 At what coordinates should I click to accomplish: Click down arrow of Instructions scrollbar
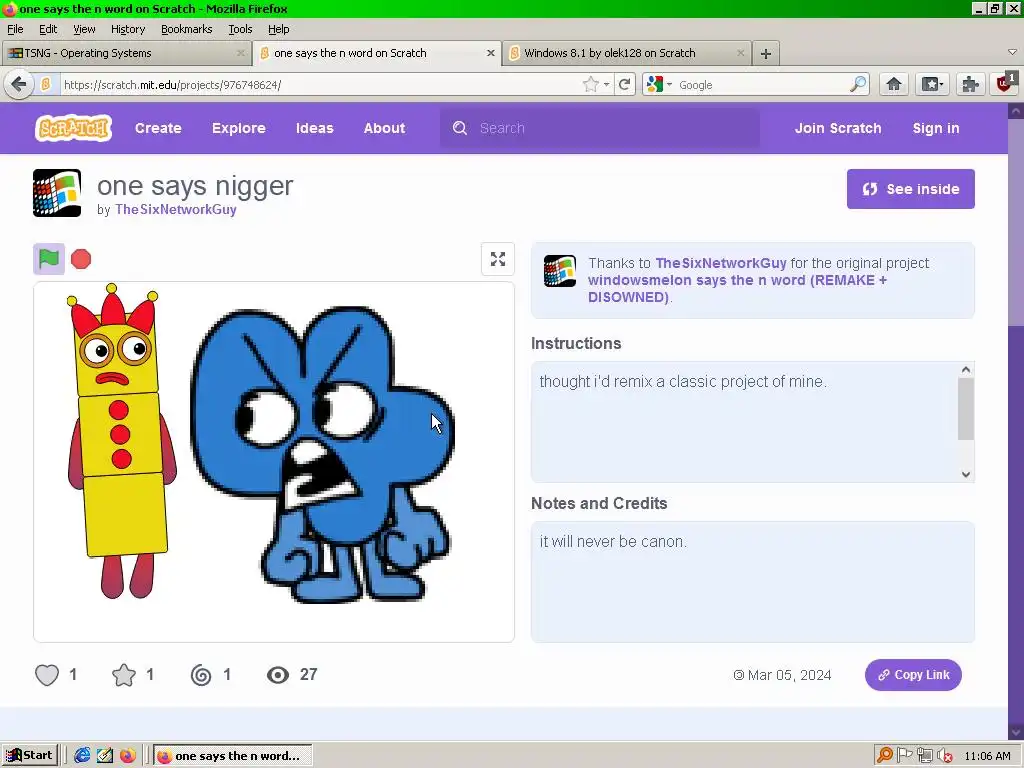pyautogui.click(x=966, y=475)
